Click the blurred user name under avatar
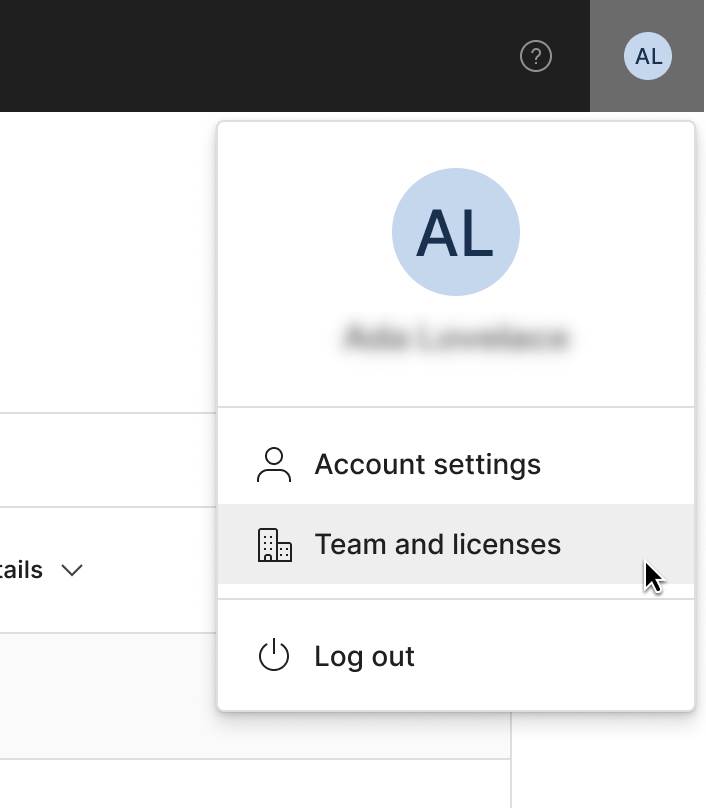Screen dimensions: 706x808 click(456, 338)
